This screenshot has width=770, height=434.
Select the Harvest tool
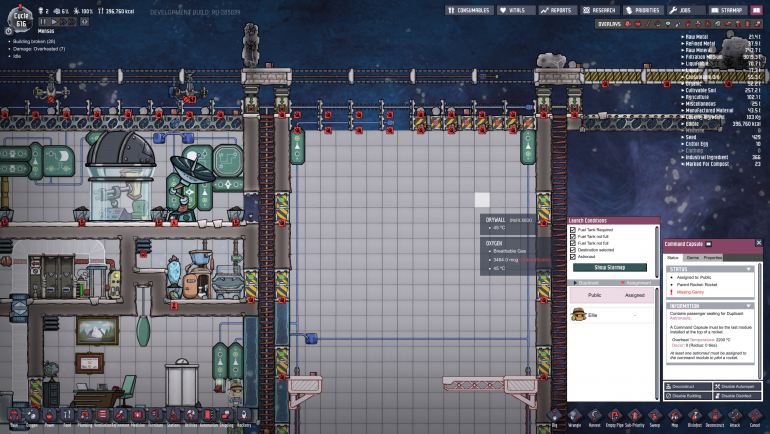[x=595, y=417]
